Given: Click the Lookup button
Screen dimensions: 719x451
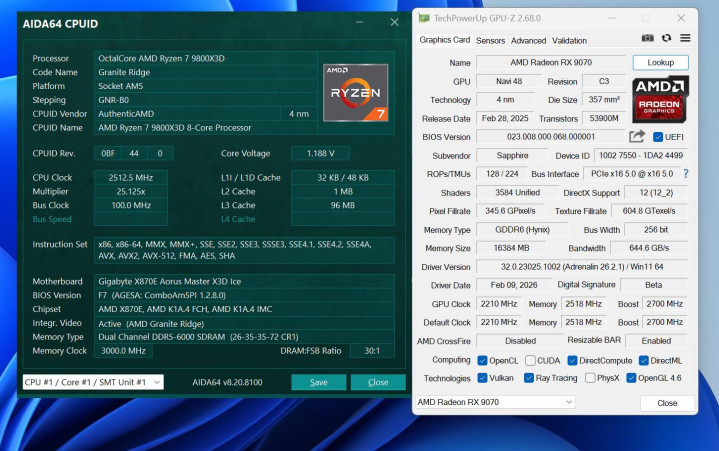Looking at the screenshot, I should (x=660, y=62).
